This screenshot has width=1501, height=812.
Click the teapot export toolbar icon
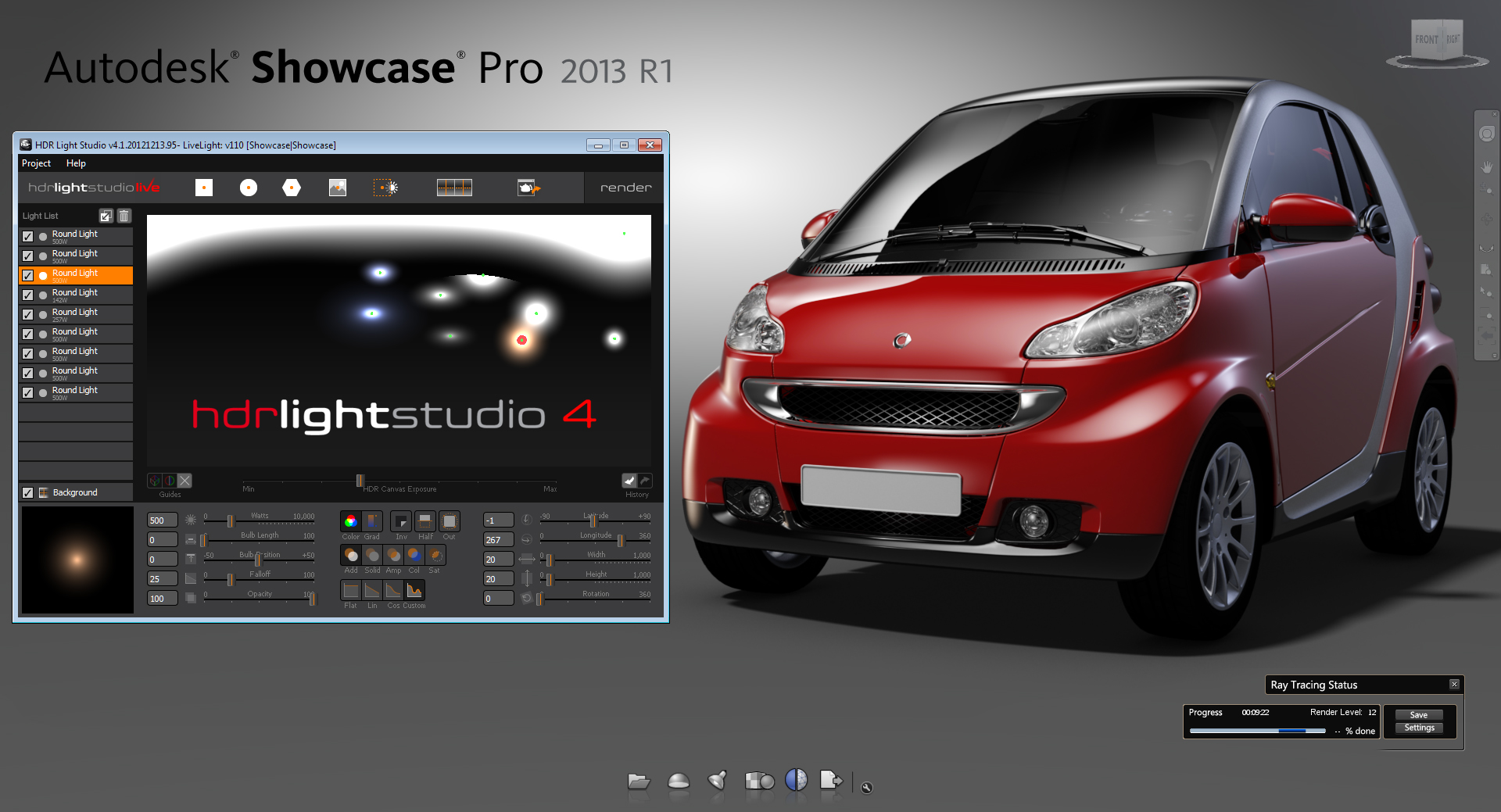point(528,188)
